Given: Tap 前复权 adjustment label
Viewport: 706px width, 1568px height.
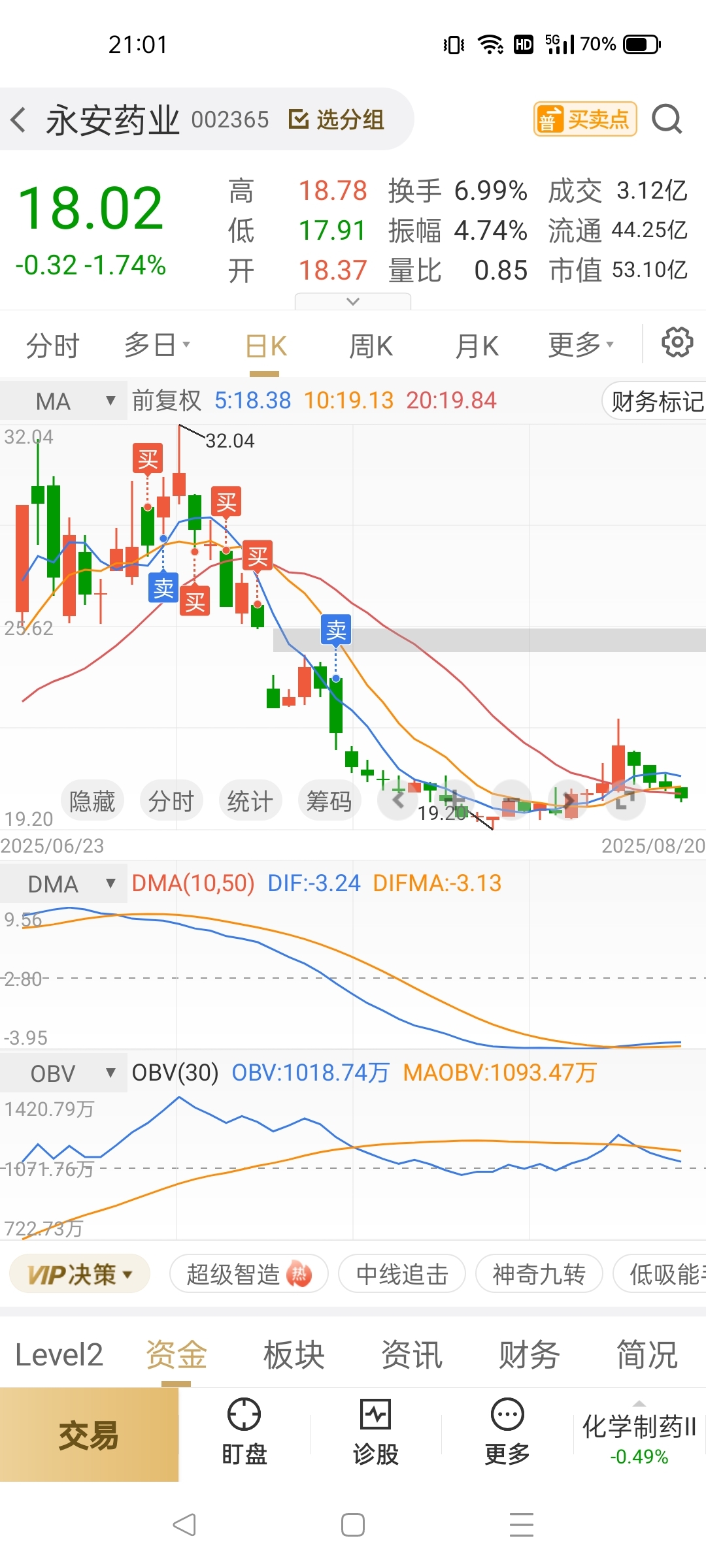Looking at the screenshot, I should 167,400.
